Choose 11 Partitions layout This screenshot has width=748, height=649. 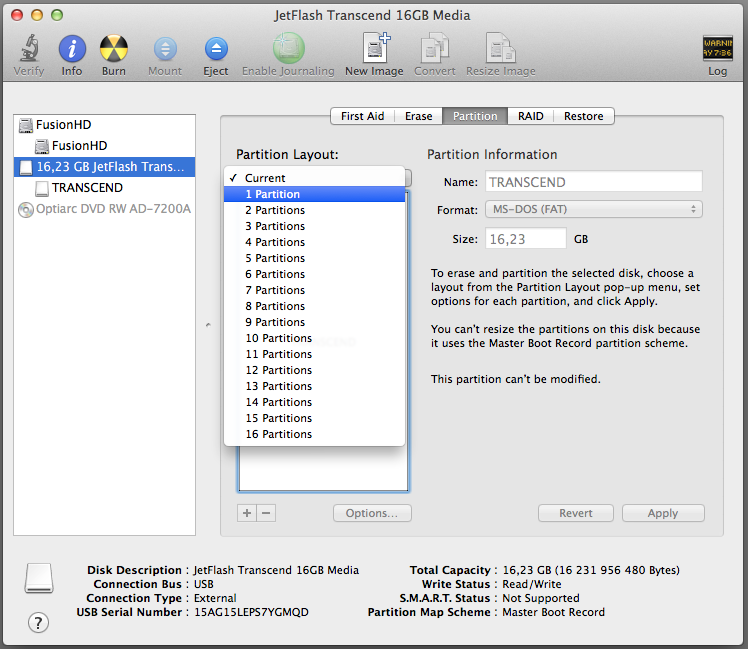[314, 354]
